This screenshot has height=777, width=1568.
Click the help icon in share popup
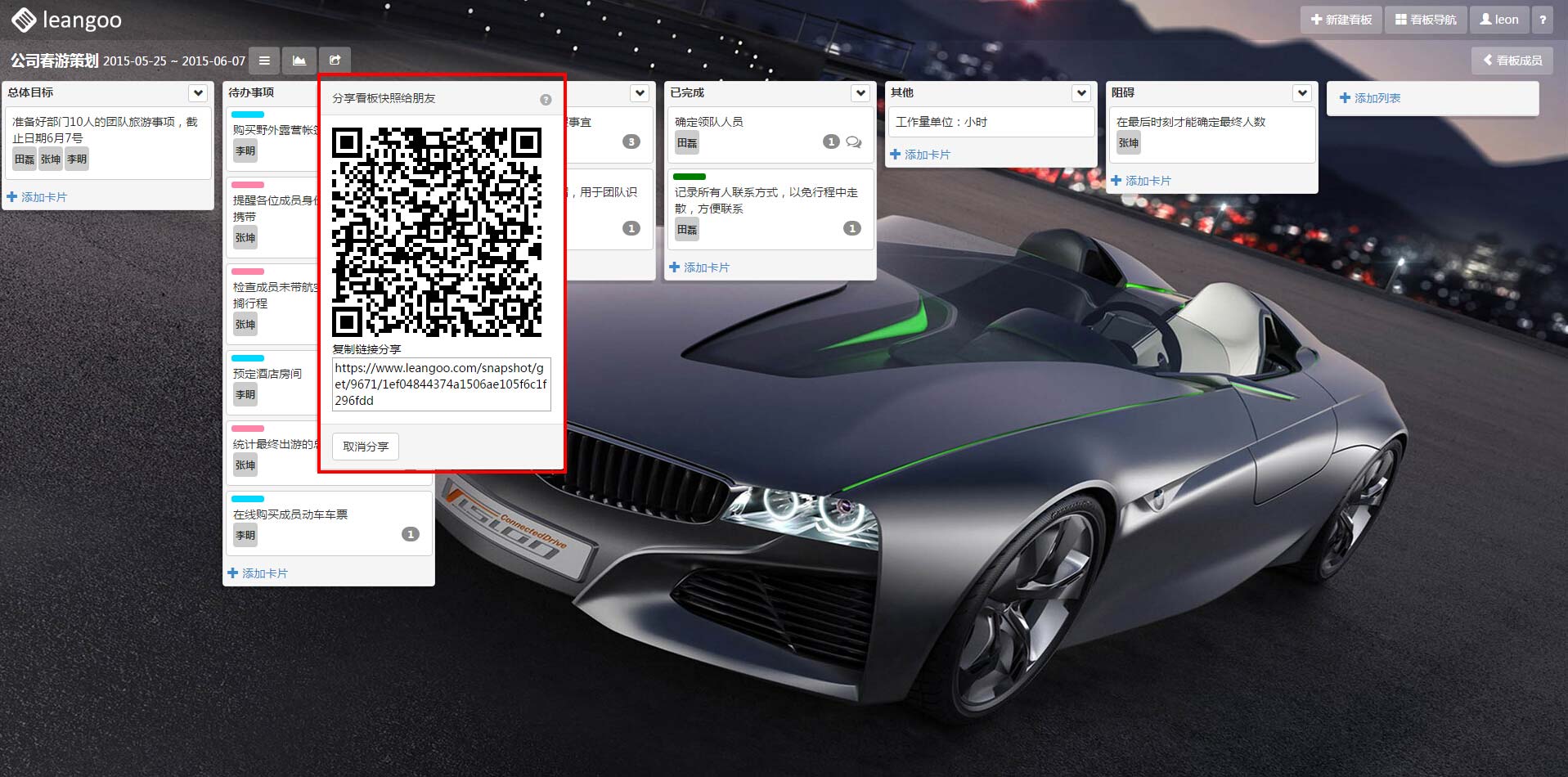(546, 100)
